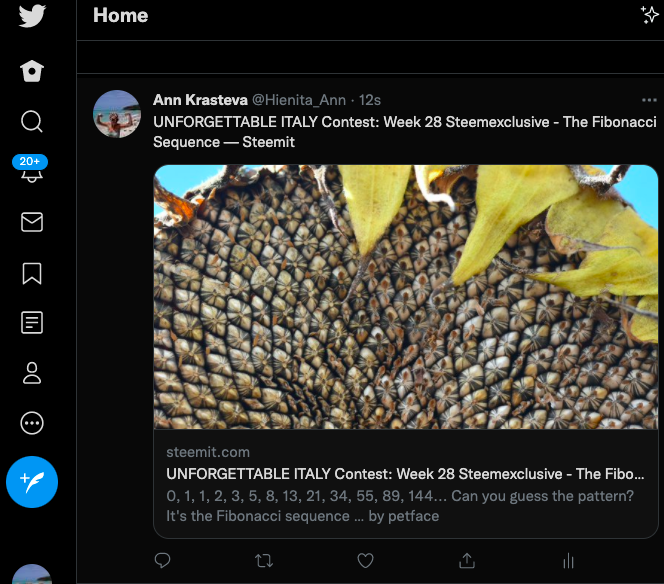Open the Lists icon in sidebar
Screen dimensions: 664x584
[x=32, y=323]
